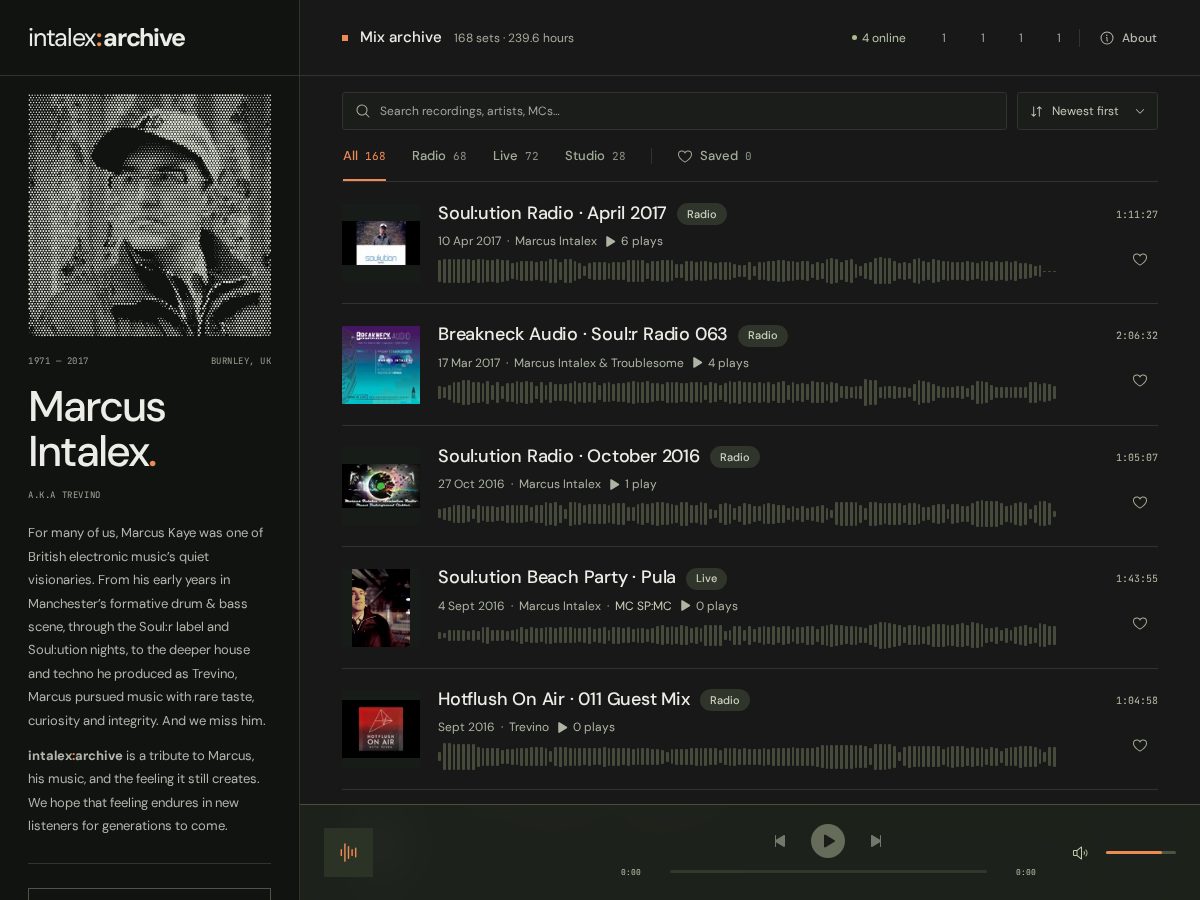Toggle heart for Soul:ution Radio October 2016
The width and height of the screenshot is (1200, 900).
click(1140, 502)
